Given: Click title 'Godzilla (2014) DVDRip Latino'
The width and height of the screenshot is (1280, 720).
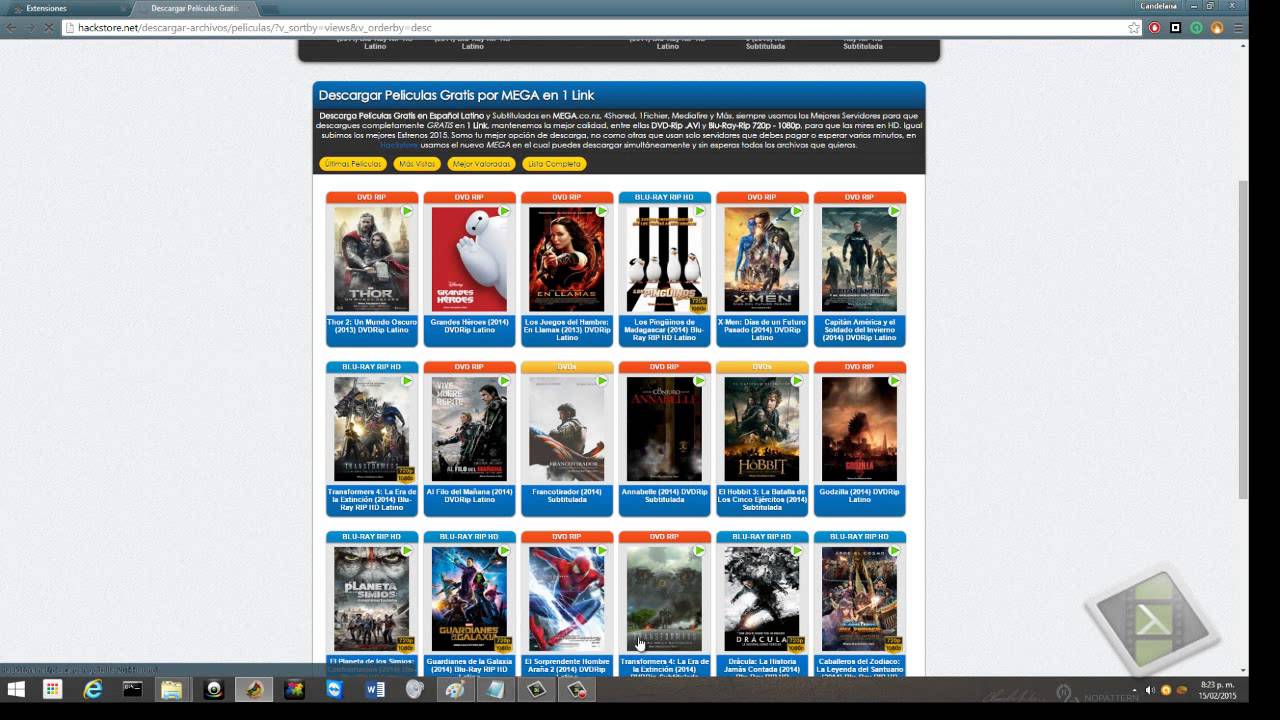Looking at the screenshot, I should [859, 496].
